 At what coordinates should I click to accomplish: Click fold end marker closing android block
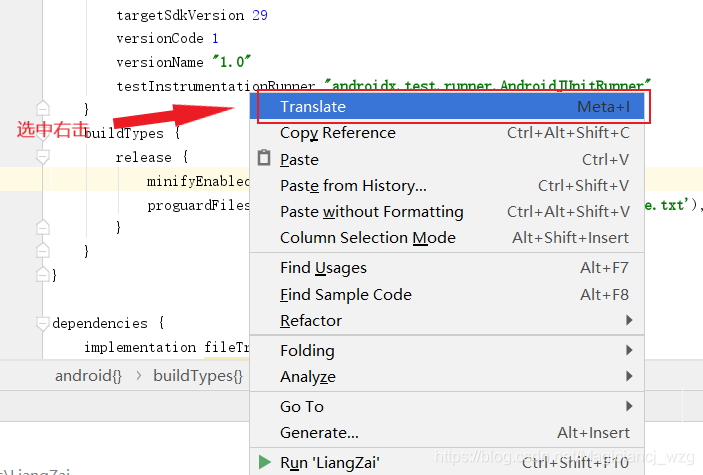43,274
